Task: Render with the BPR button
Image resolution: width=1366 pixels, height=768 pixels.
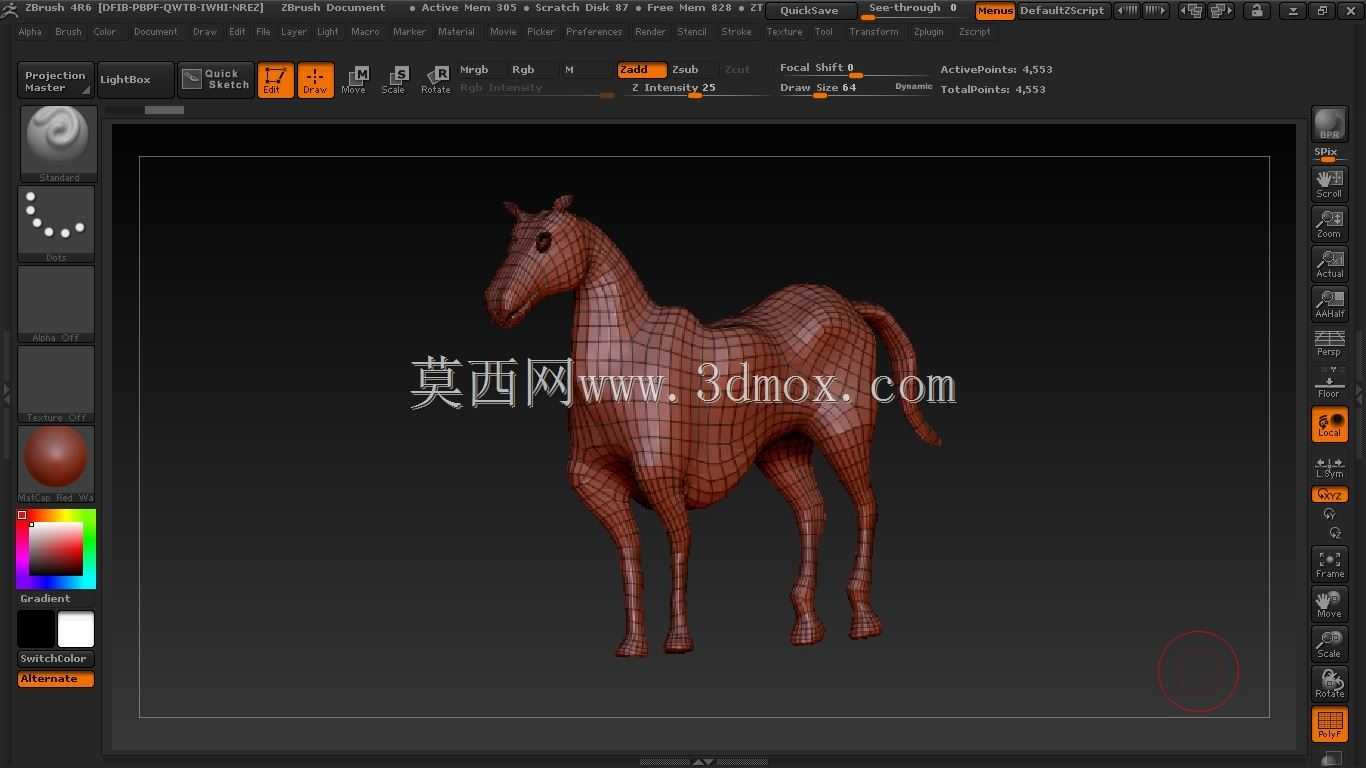Action: tap(1329, 125)
